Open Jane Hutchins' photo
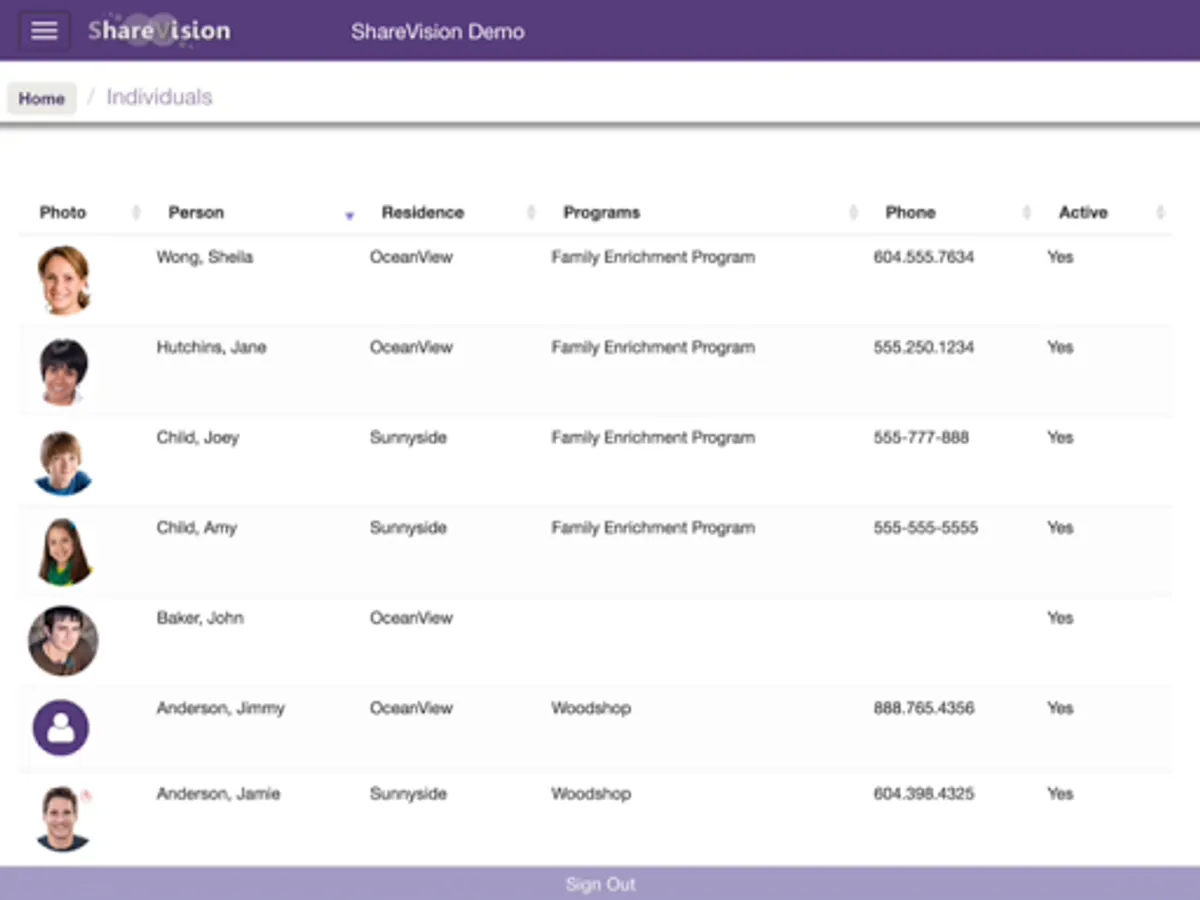 pyautogui.click(x=64, y=371)
